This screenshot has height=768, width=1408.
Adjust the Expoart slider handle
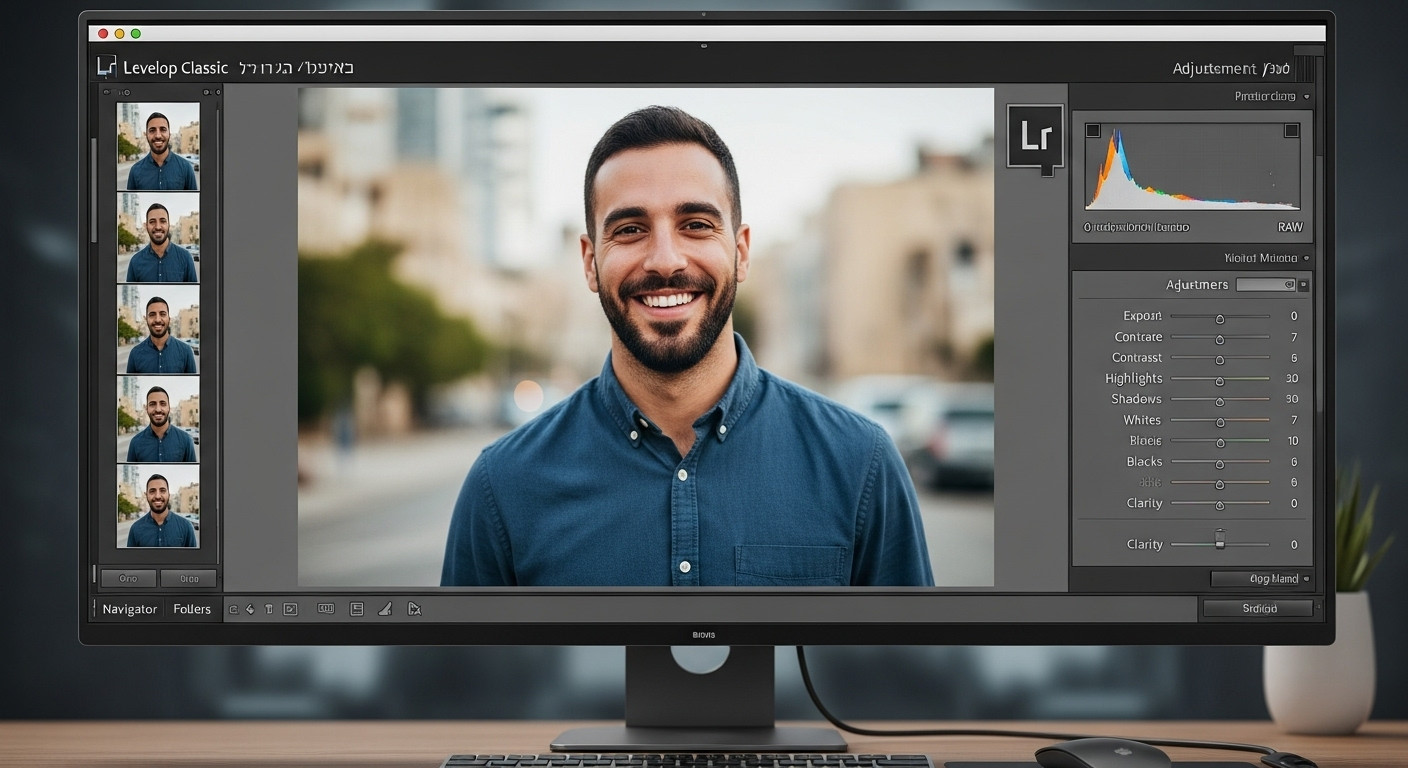[1220, 319]
